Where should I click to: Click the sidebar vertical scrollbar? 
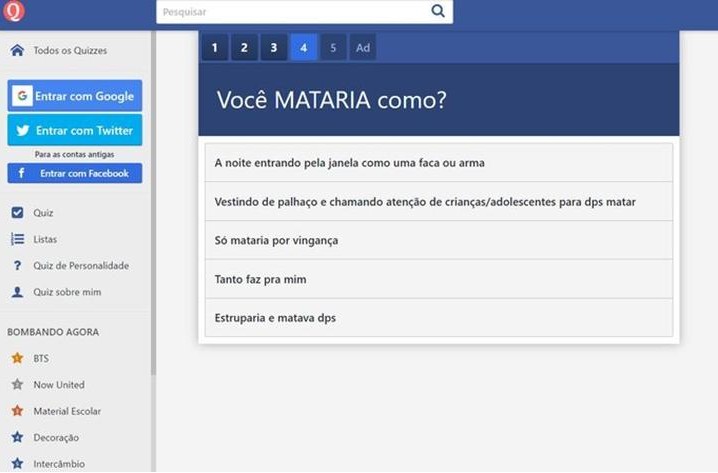point(153,200)
